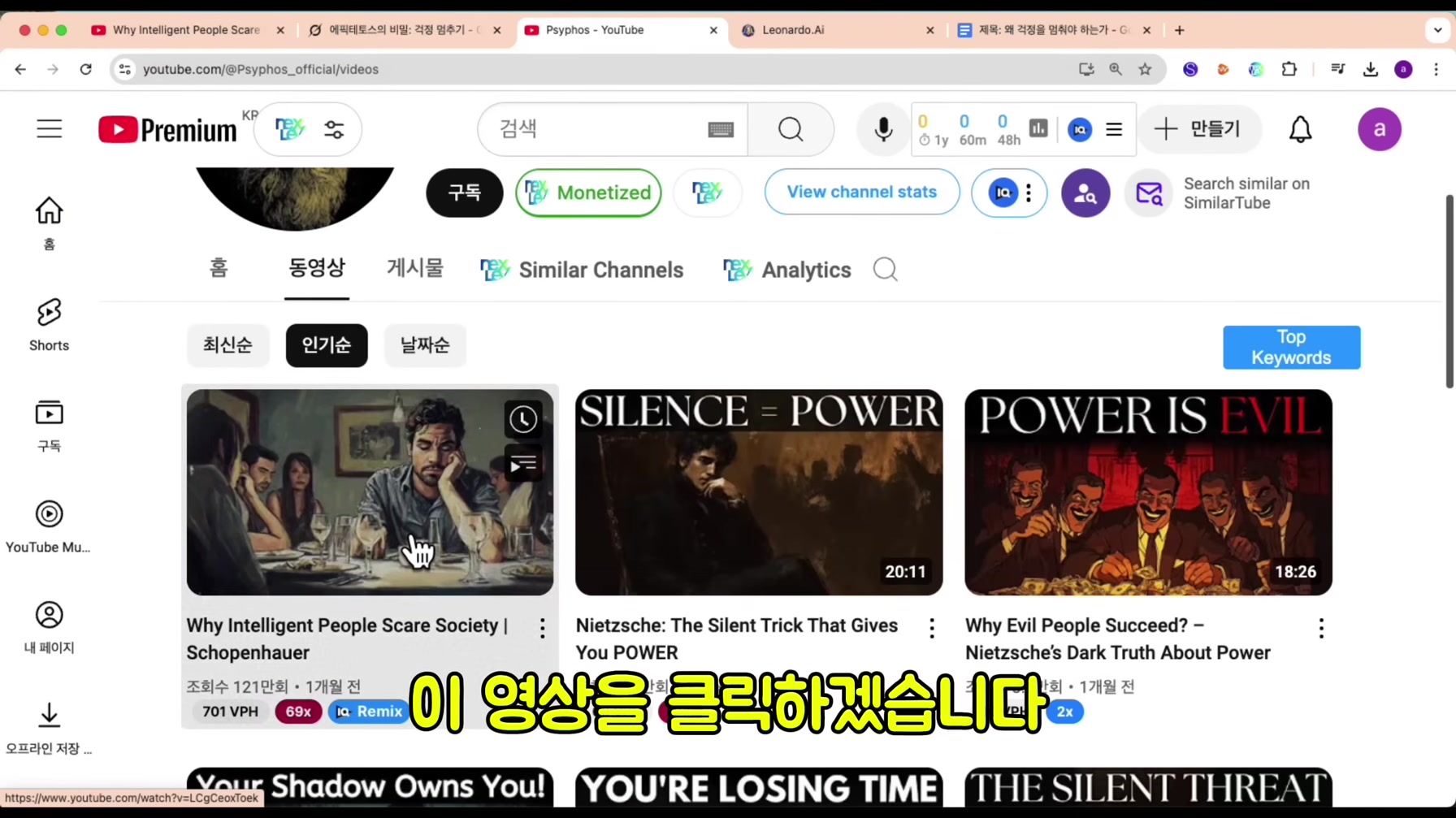Open the filter sliders icon beside the logo
Image resolution: width=1456 pixels, height=818 pixels.
click(x=334, y=129)
